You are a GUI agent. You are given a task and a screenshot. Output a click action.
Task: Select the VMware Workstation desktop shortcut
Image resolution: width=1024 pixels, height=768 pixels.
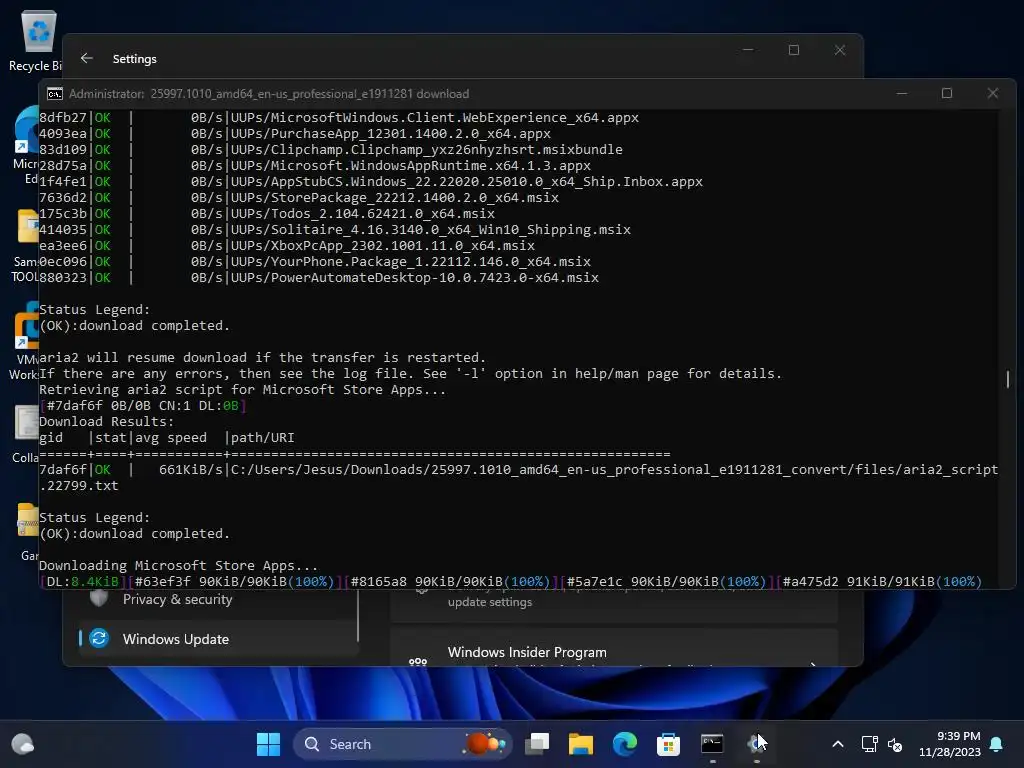pos(26,341)
